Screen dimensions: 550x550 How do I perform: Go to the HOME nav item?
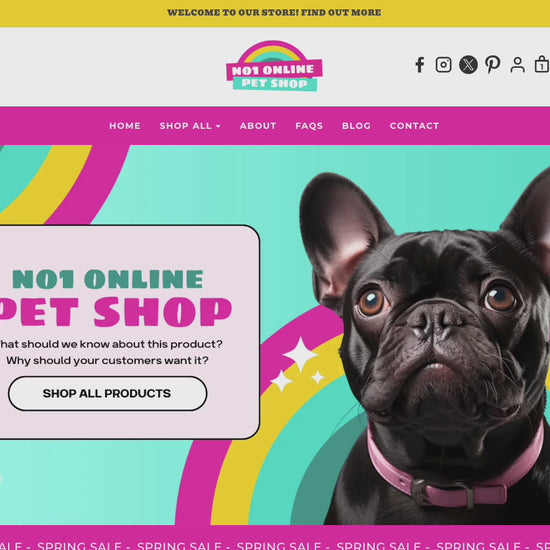click(125, 126)
